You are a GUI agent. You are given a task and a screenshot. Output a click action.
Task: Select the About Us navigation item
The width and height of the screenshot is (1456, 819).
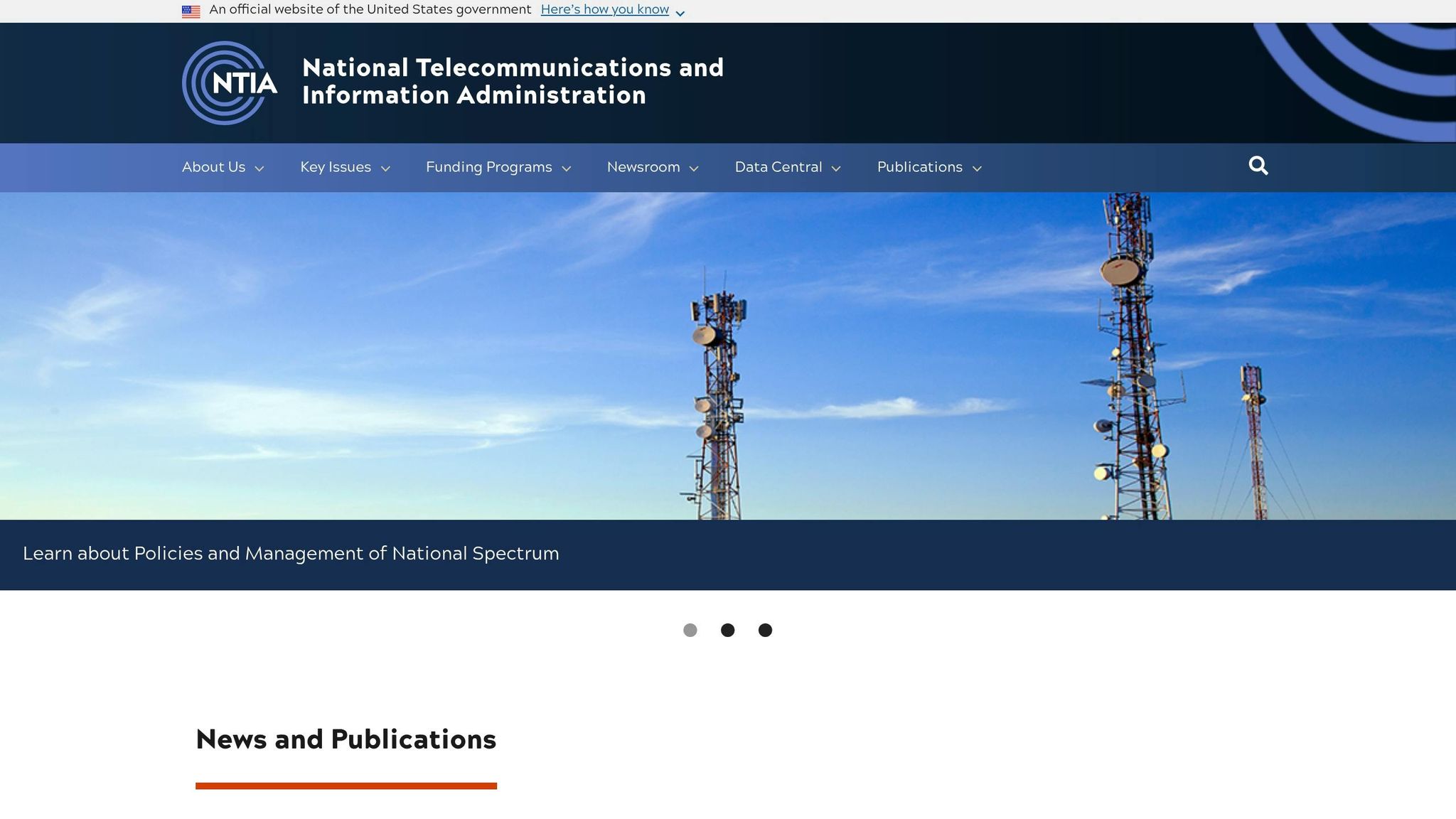(x=213, y=167)
